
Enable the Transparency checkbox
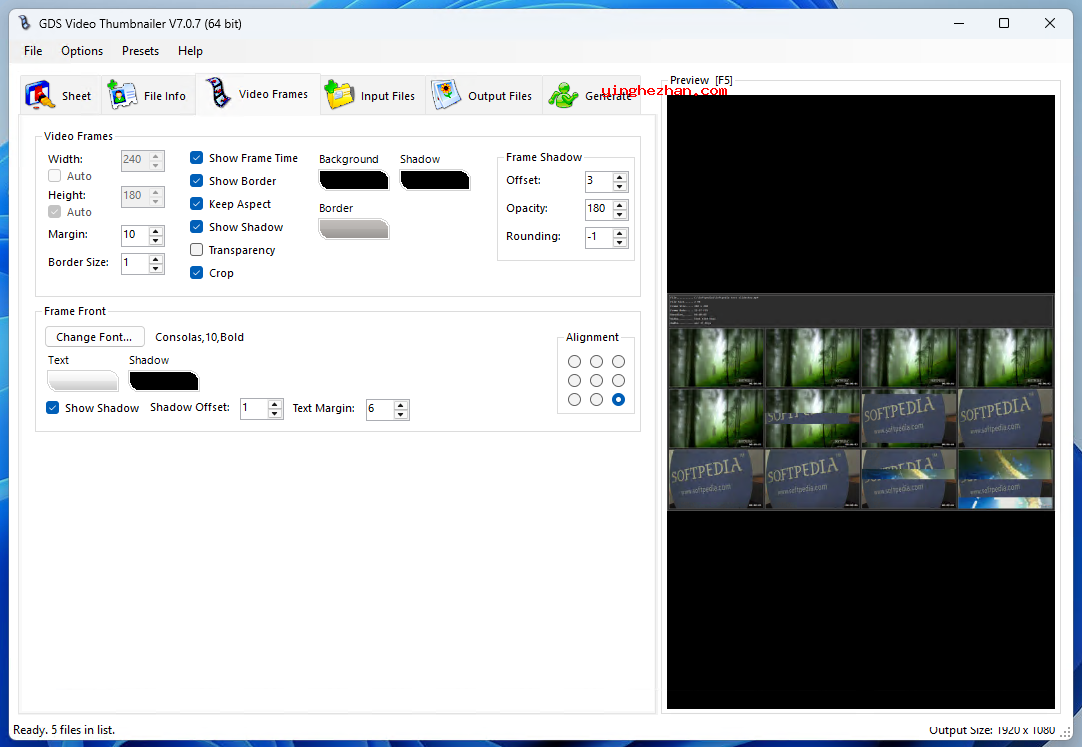197,250
